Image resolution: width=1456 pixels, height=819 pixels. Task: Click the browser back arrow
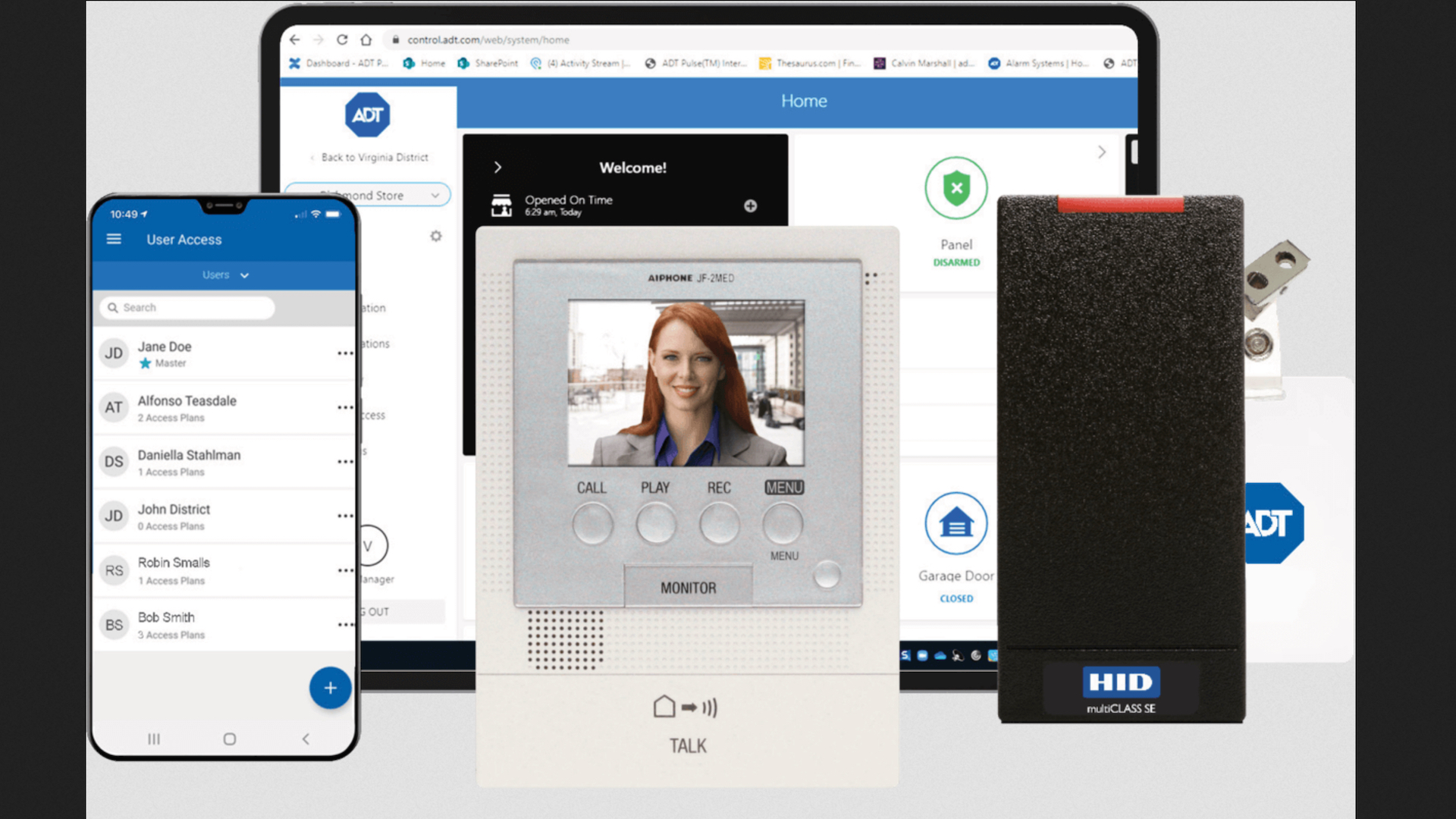click(295, 39)
